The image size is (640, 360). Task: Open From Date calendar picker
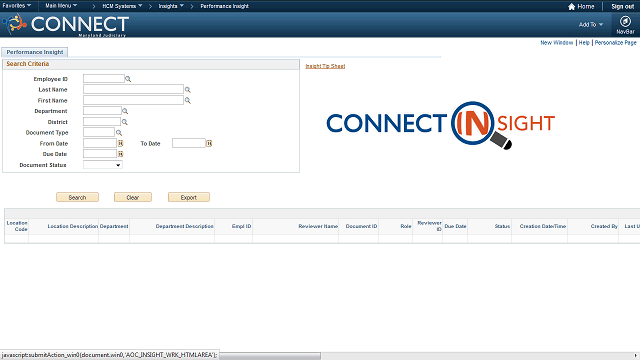[120, 143]
